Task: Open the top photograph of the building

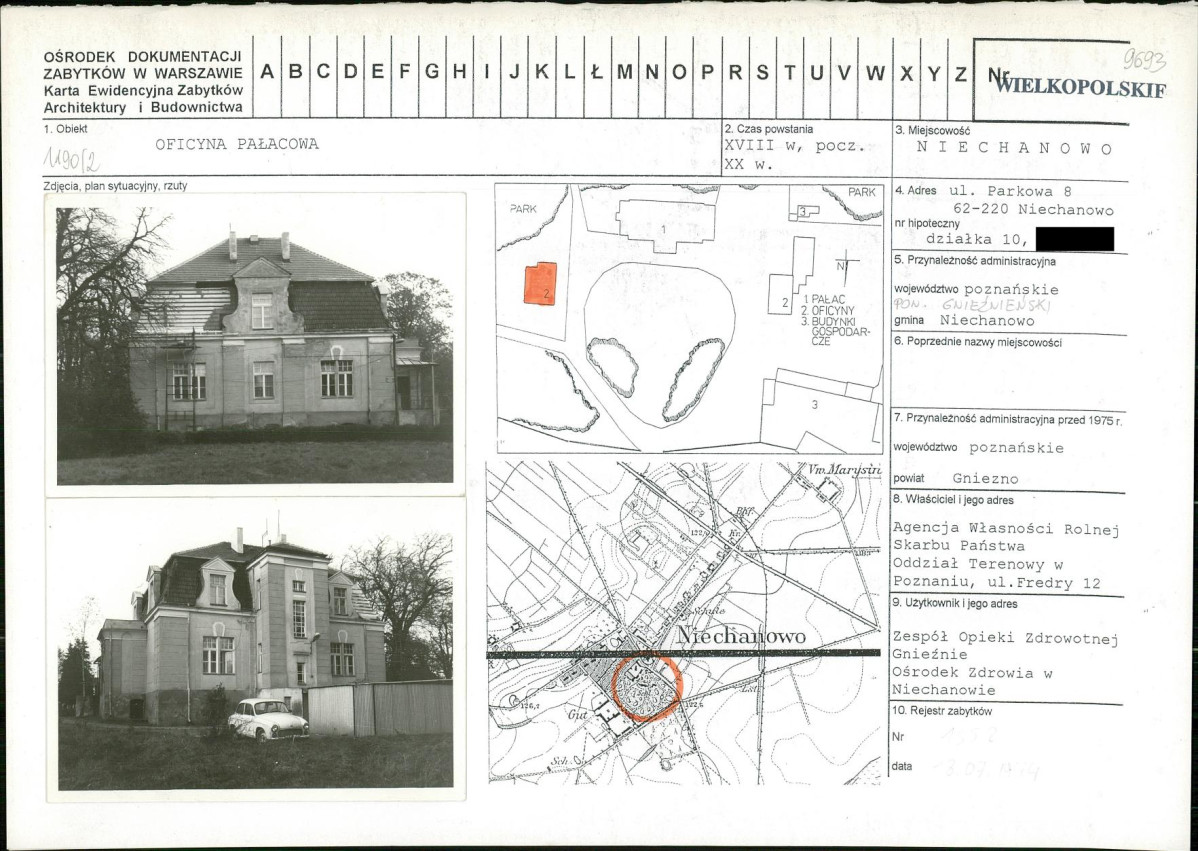Action: (x=254, y=344)
